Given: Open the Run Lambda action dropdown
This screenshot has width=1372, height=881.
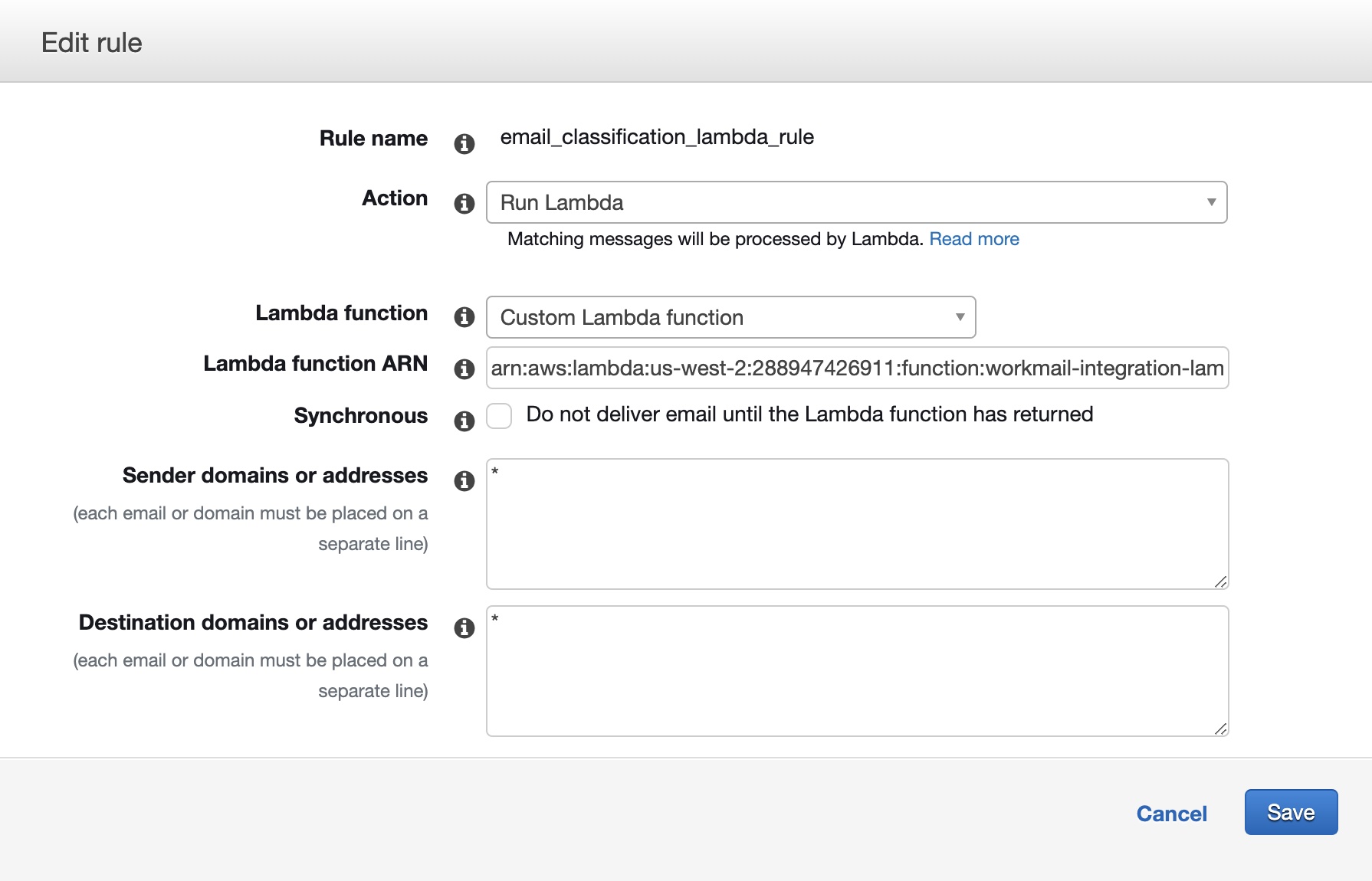Looking at the screenshot, I should coord(856,202).
